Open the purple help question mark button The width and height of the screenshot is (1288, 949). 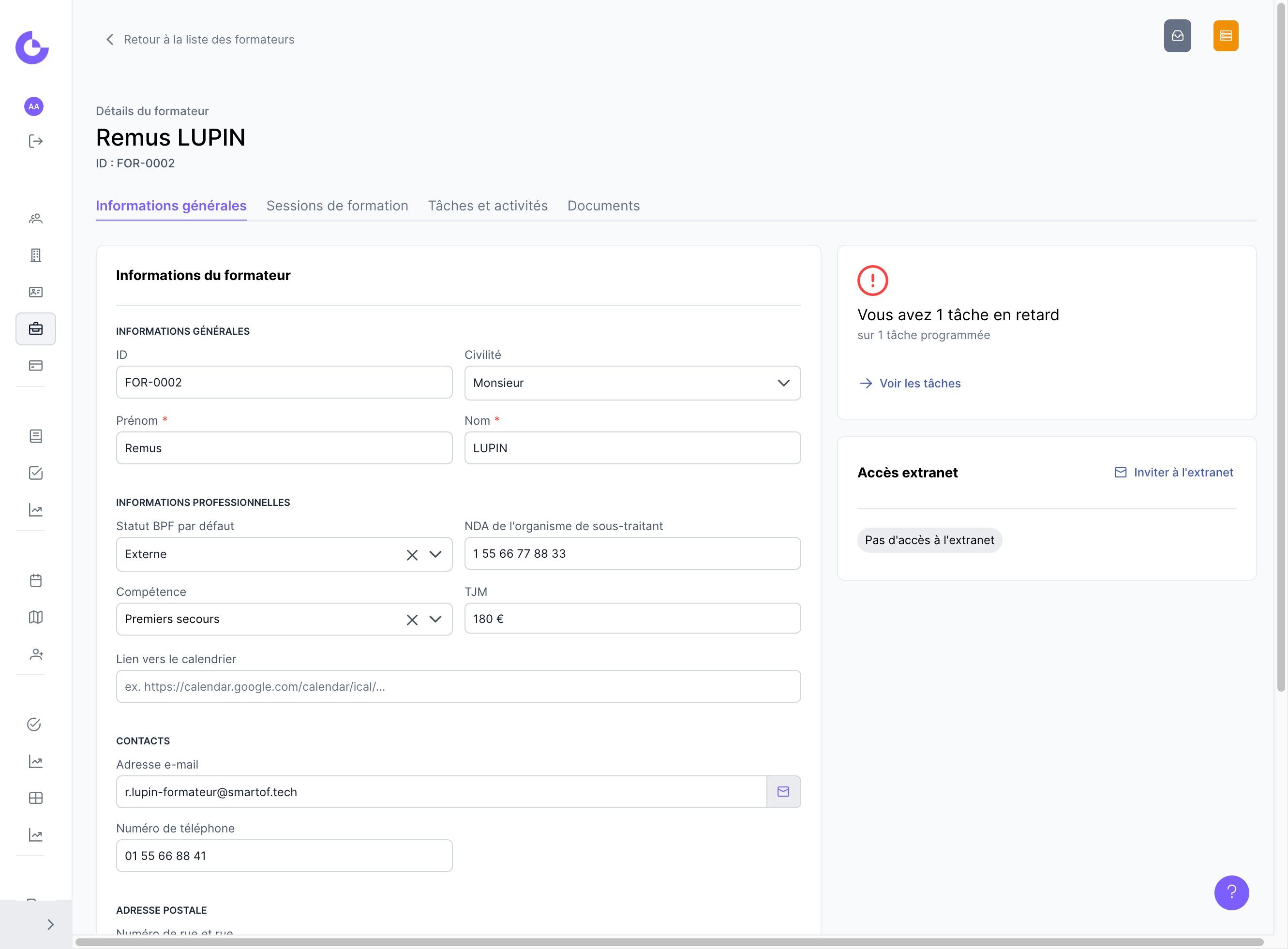point(1231,892)
